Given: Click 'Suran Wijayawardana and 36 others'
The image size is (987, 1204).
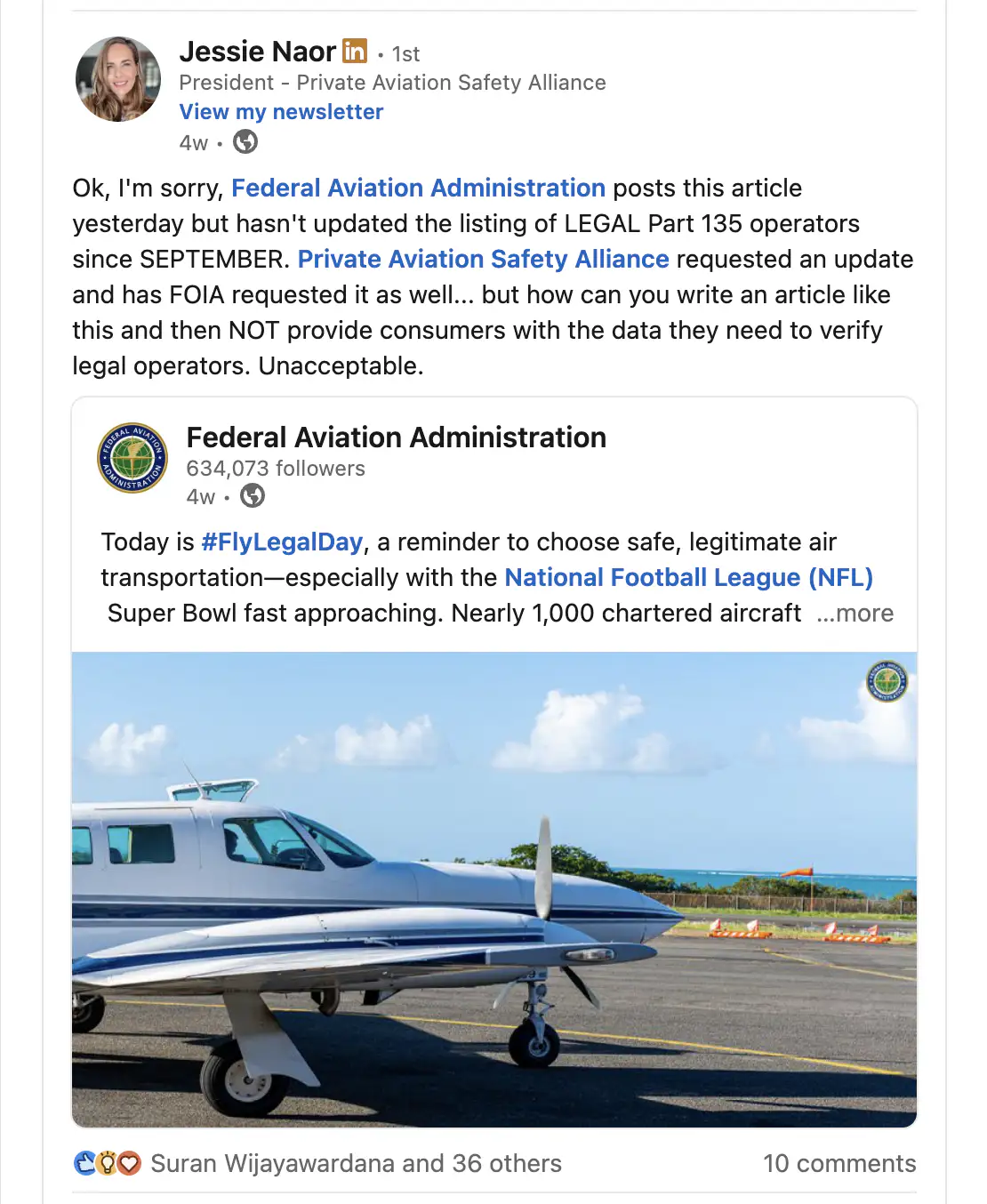Looking at the screenshot, I should click(x=356, y=1162).
